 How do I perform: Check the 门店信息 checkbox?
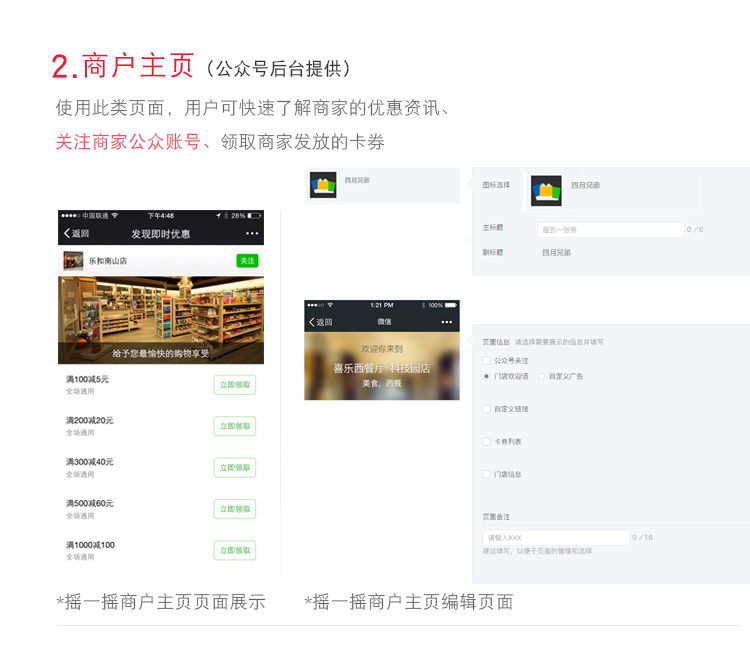[486, 474]
